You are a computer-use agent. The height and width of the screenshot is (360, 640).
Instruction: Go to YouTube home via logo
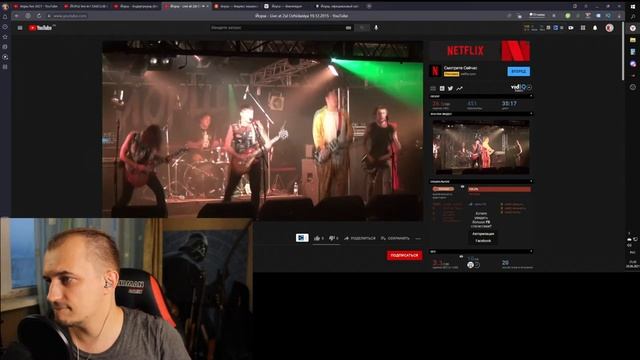[40, 28]
